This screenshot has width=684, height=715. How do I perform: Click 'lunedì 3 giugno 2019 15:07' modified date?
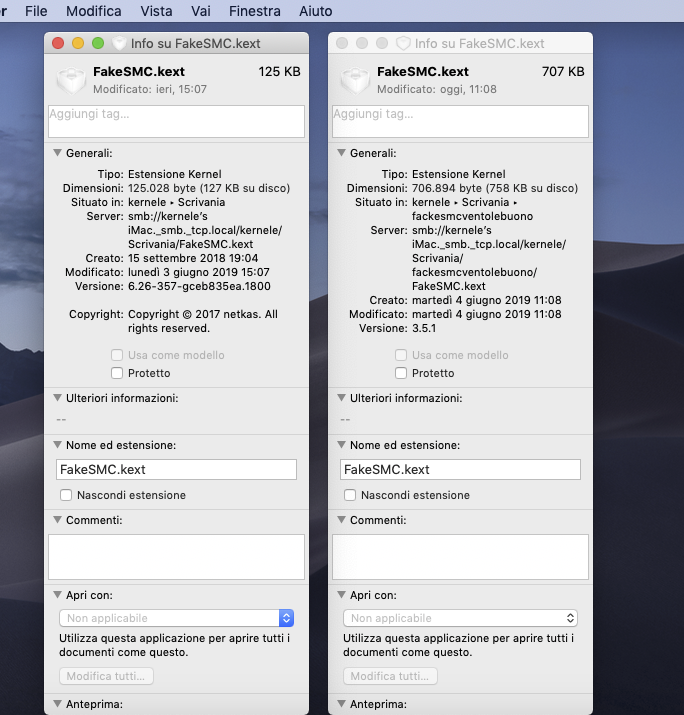tap(199, 272)
